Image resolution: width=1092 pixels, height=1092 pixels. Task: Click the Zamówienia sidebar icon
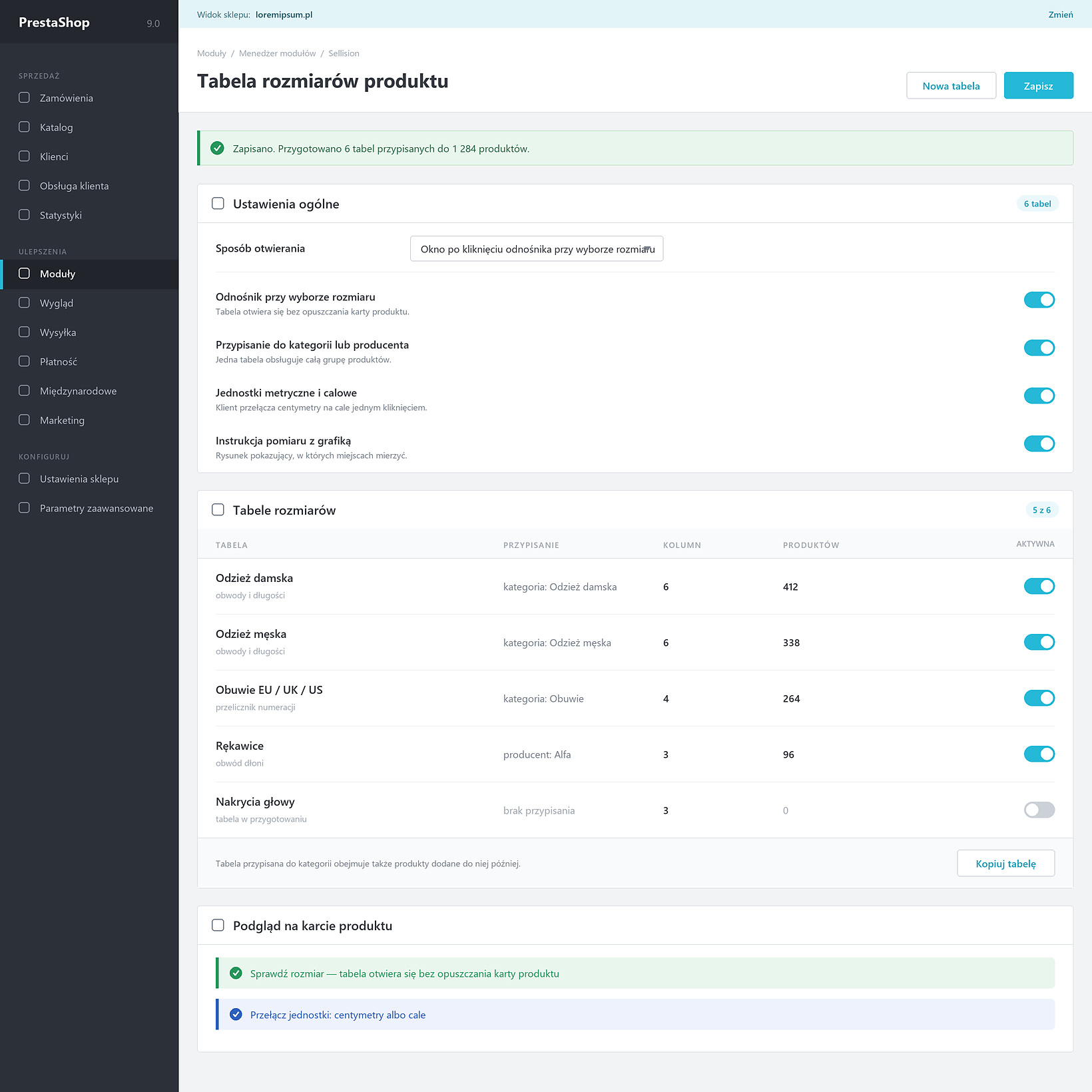(x=24, y=98)
